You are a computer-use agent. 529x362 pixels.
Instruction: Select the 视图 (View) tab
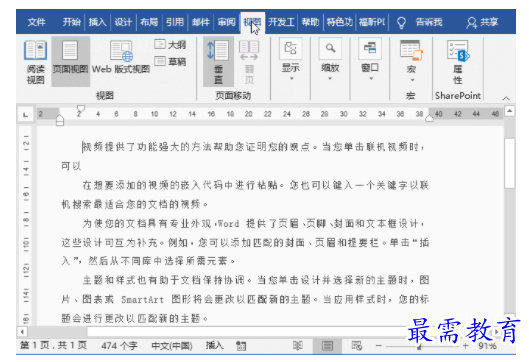[252, 22]
